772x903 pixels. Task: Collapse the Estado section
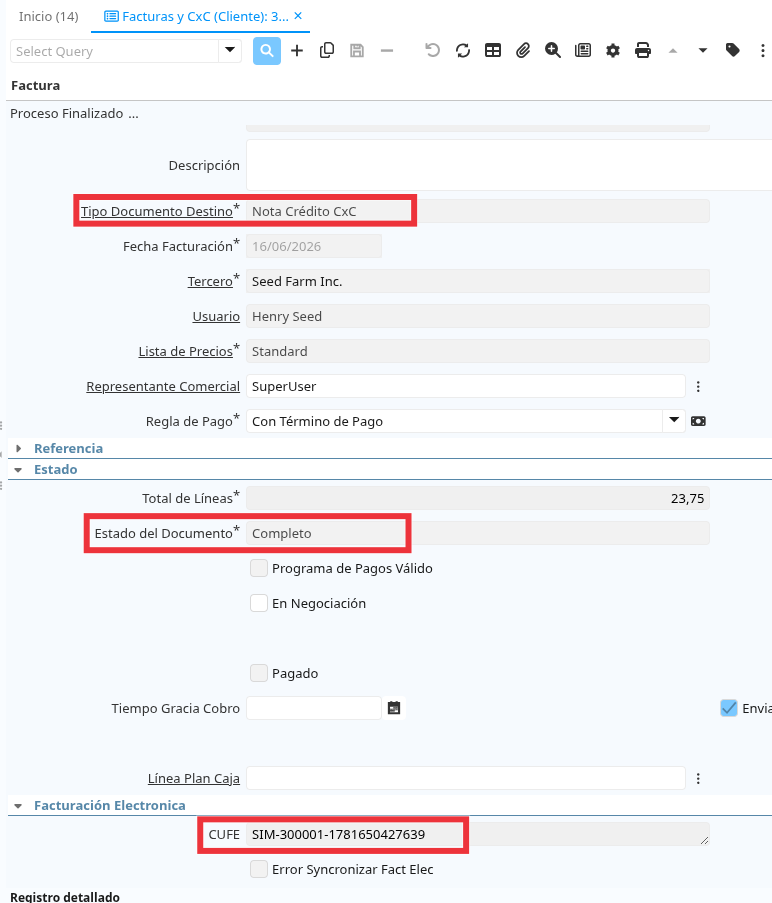18,469
